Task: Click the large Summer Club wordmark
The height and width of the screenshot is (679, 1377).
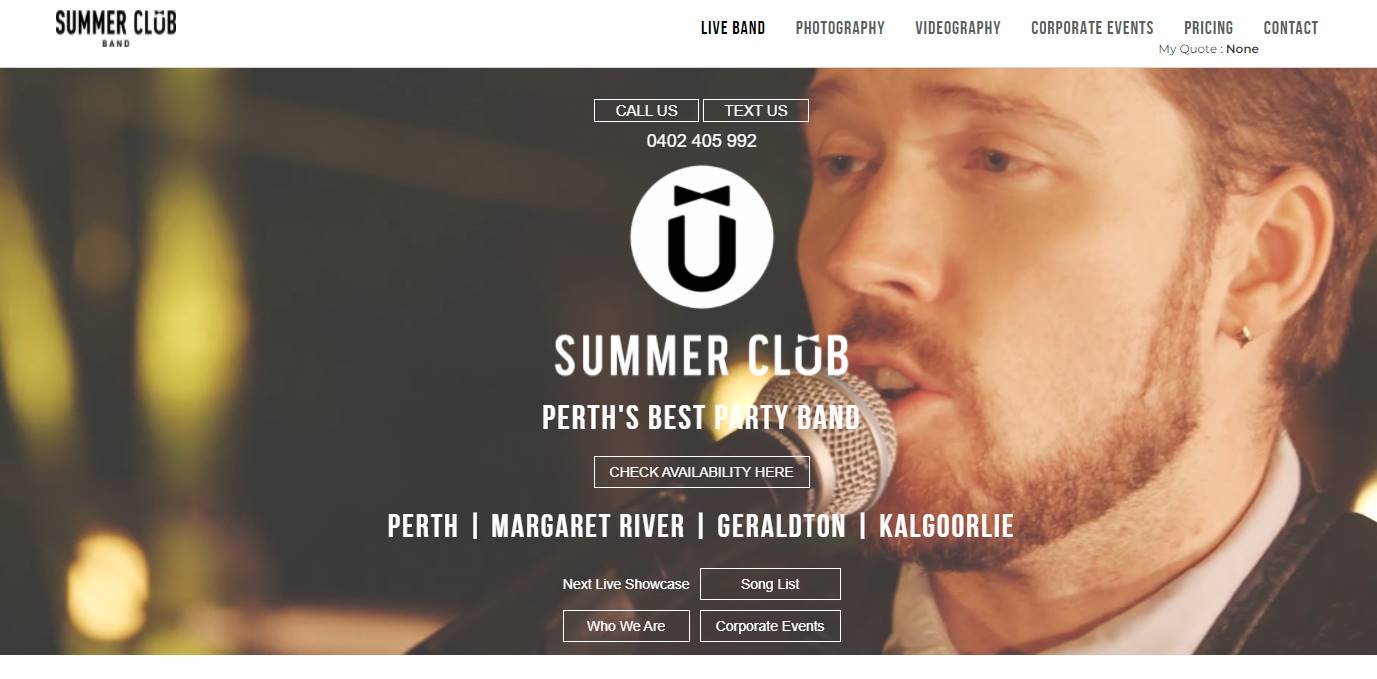Action: (x=702, y=355)
